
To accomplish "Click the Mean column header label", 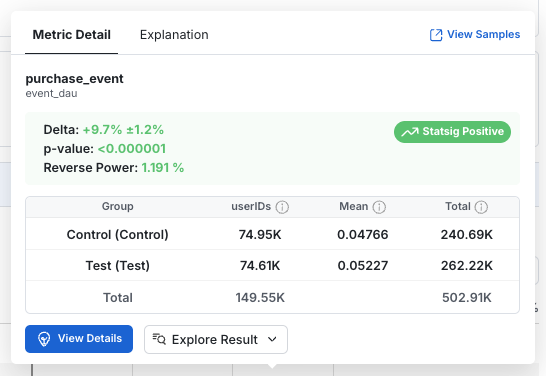I will (x=354, y=206).
